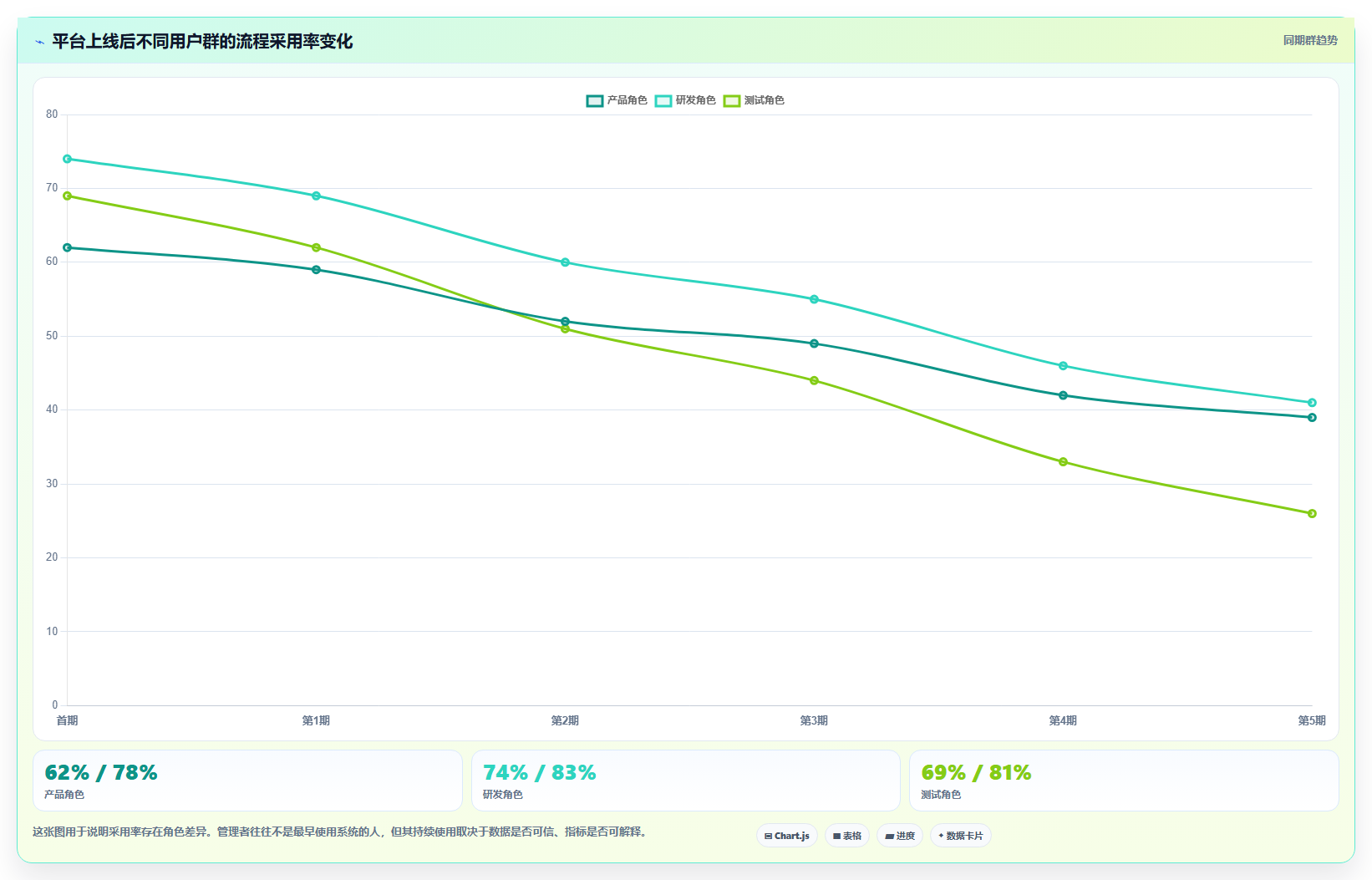Click the 测试角色 legend label
This screenshot has height=880, width=1372.
pos(765,100)
